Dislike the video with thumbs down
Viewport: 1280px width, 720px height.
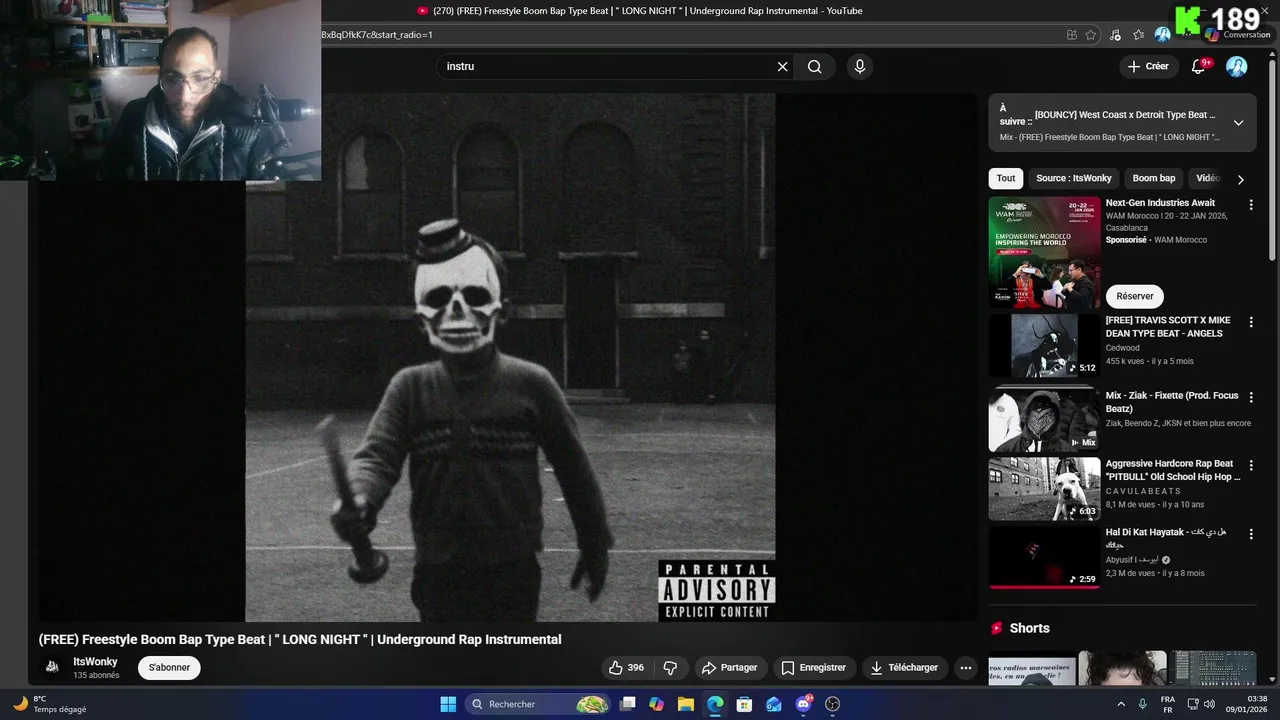[x=671, y=668]
